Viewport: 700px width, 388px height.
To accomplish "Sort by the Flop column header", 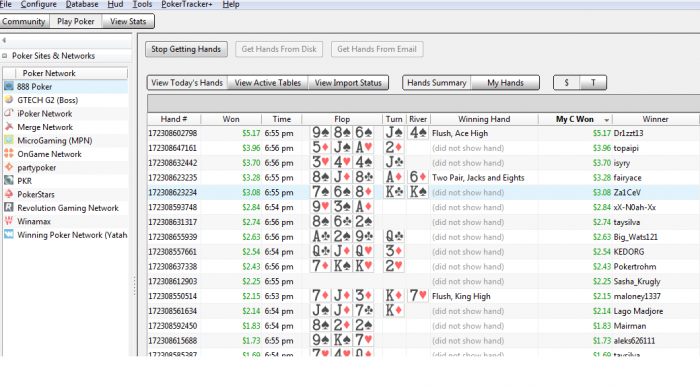I will (342, 119).
